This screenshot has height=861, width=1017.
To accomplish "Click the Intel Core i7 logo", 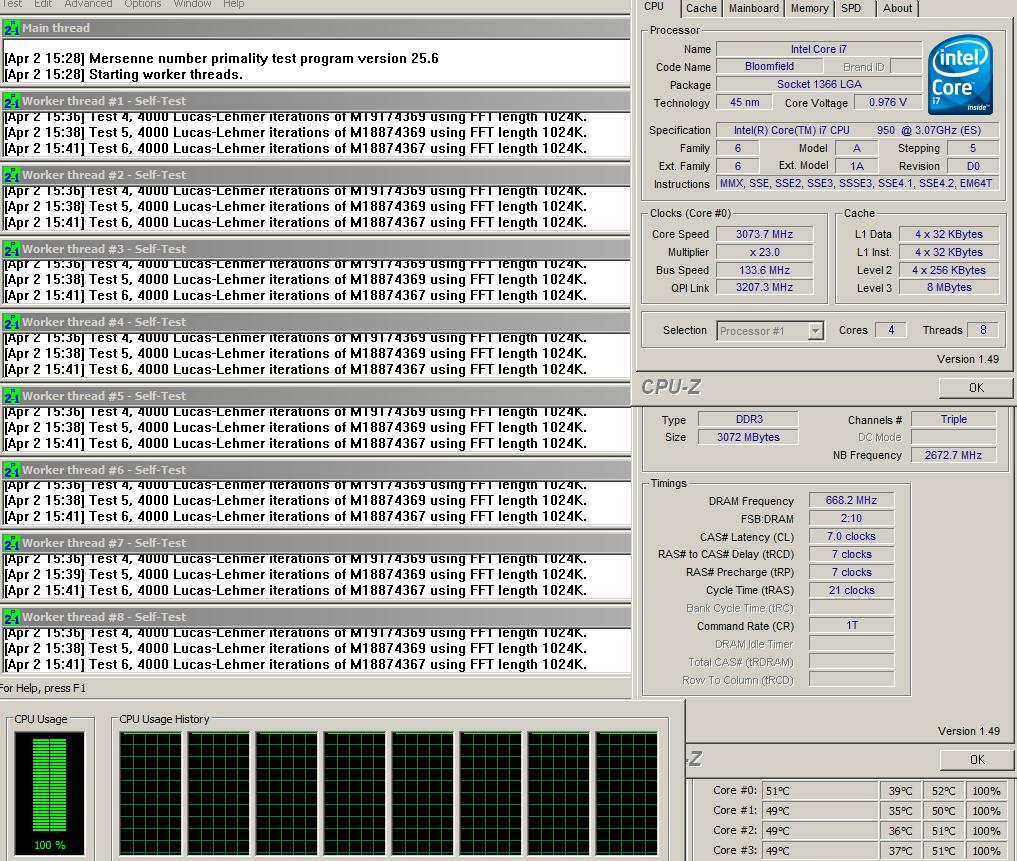I will [961, 75].
